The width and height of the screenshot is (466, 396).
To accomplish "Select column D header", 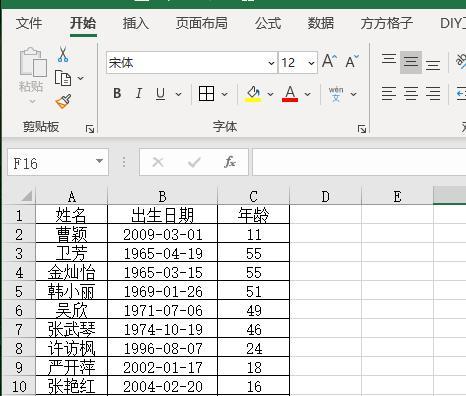I will 326,197.
